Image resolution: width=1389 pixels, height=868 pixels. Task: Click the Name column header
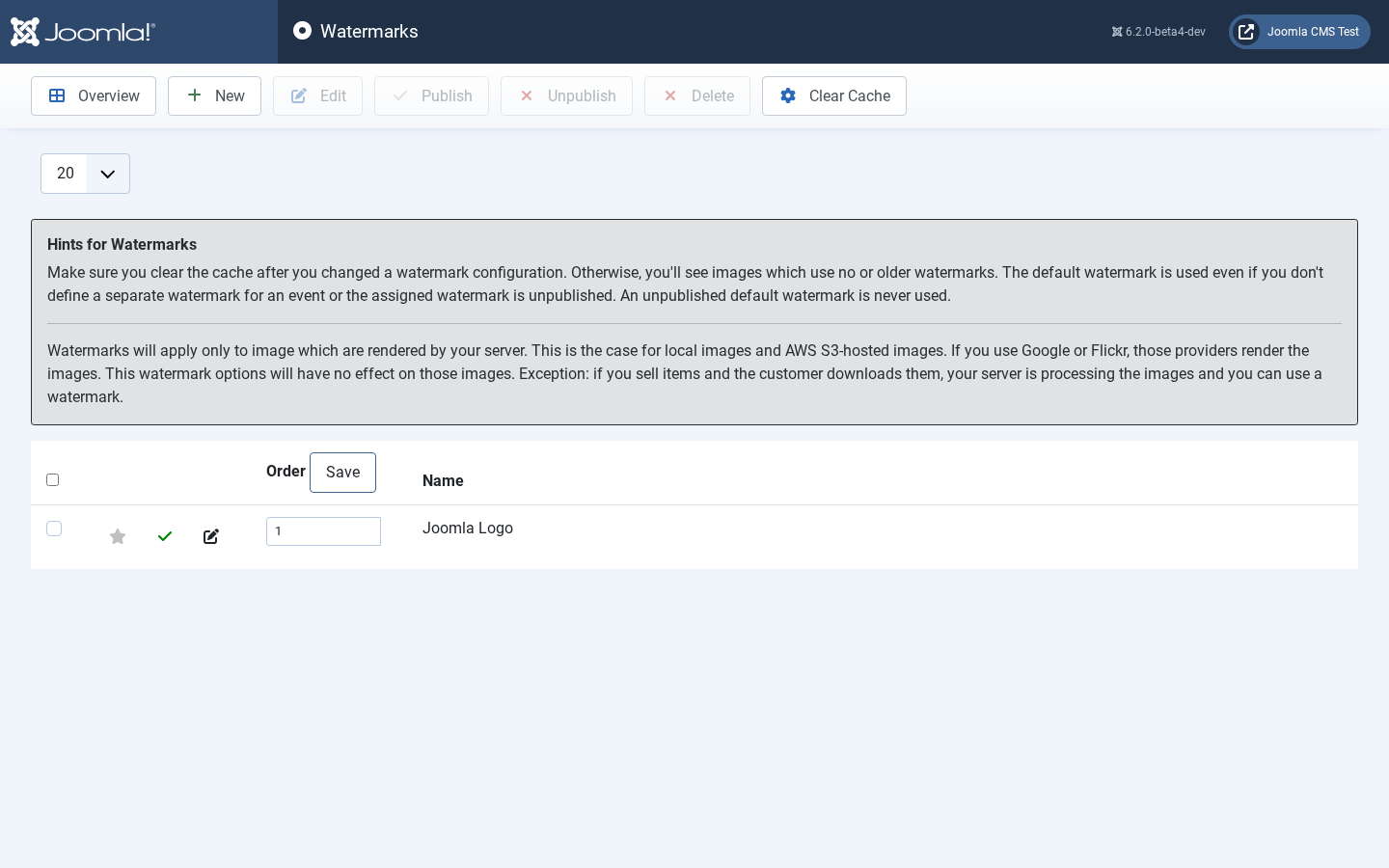click(x=443, y=480)
